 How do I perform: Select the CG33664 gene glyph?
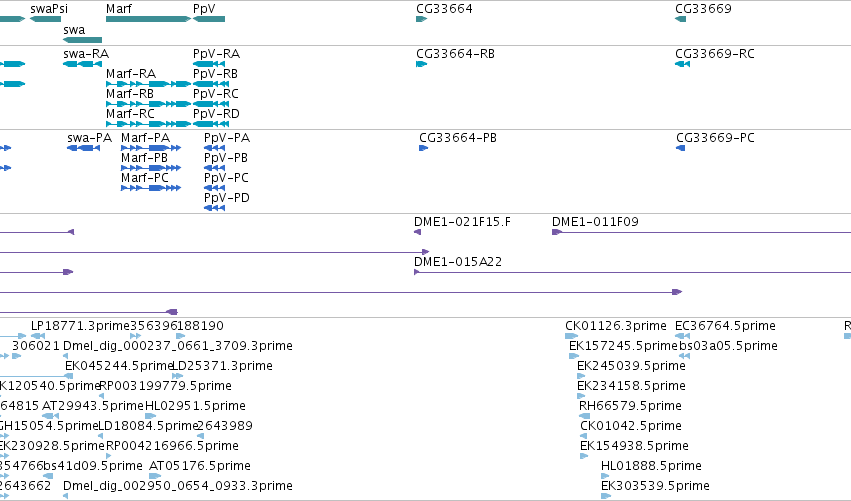(422, 19)
